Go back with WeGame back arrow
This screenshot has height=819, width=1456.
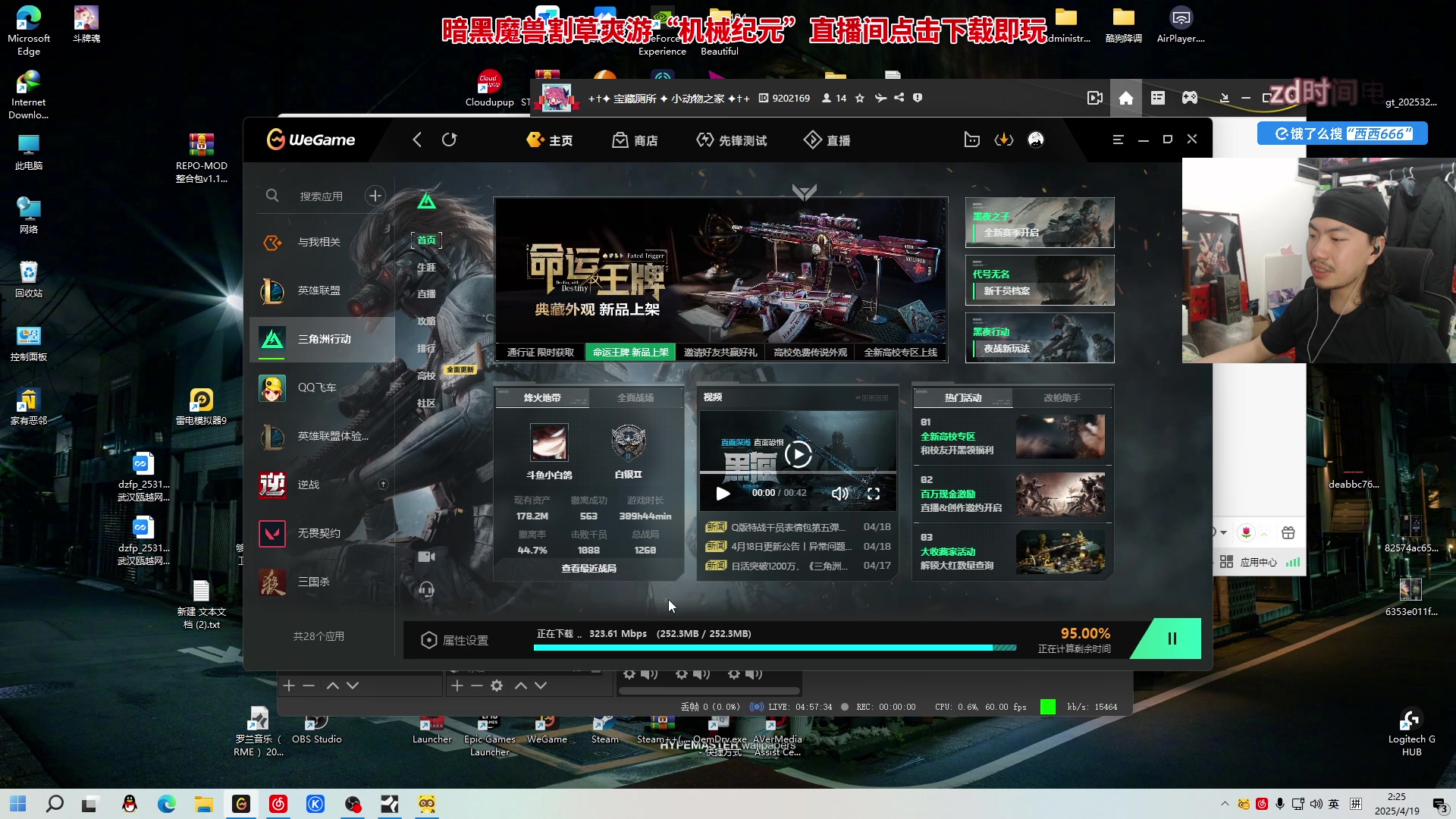click(417, 140)
